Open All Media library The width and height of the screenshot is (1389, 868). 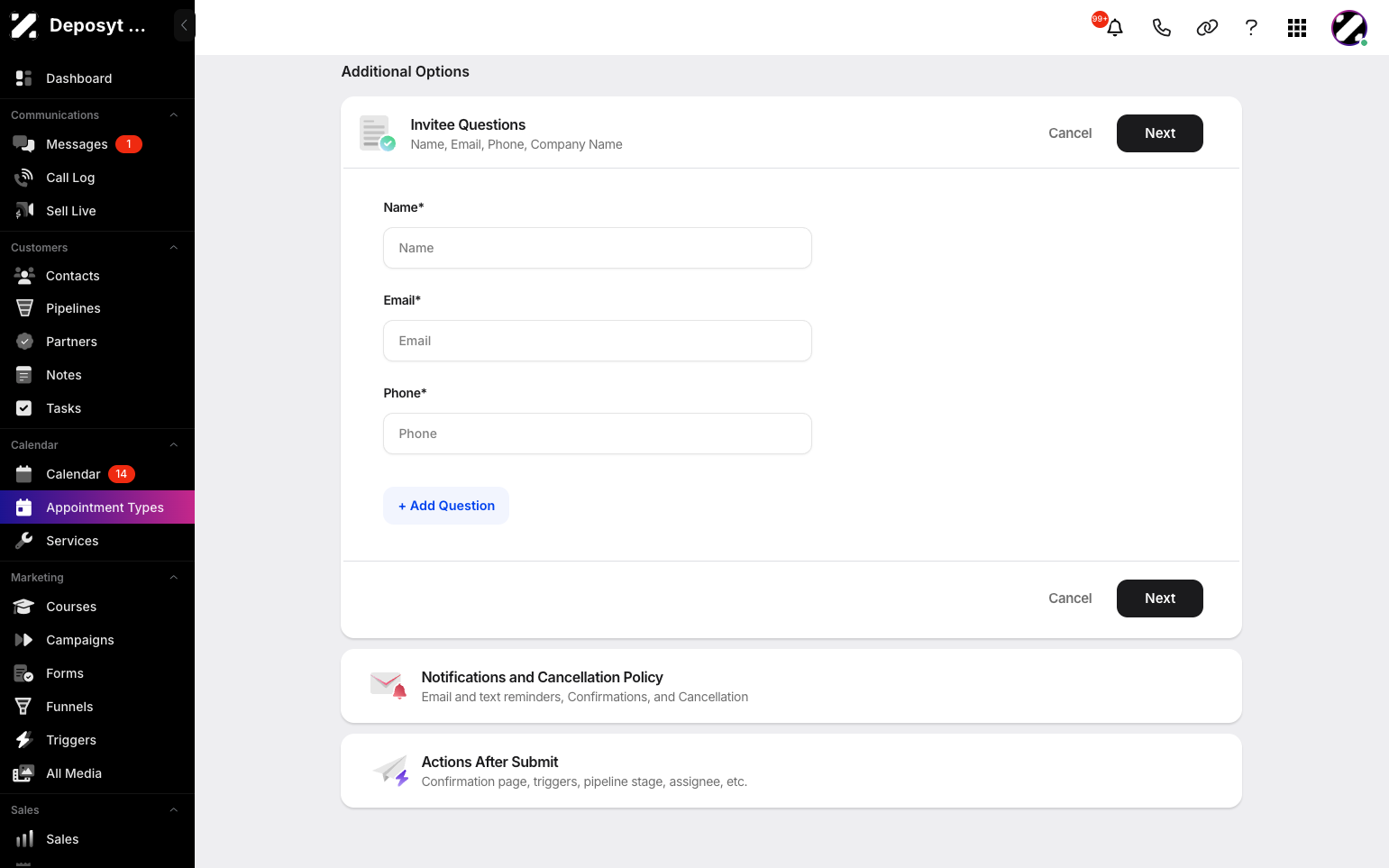point(97,773)
